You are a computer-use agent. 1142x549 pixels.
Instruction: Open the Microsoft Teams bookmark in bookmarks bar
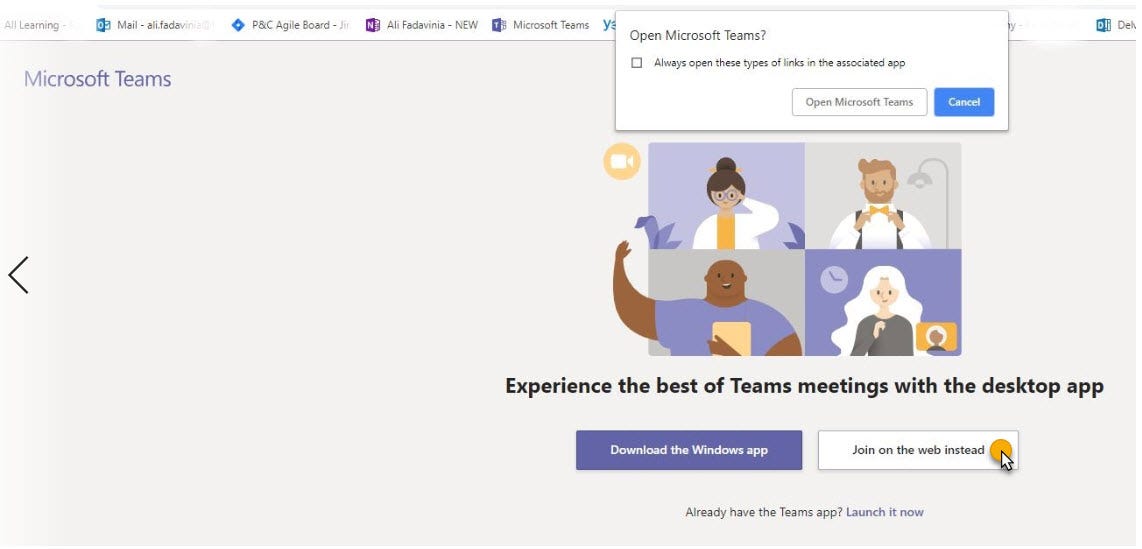pos(541,25)
